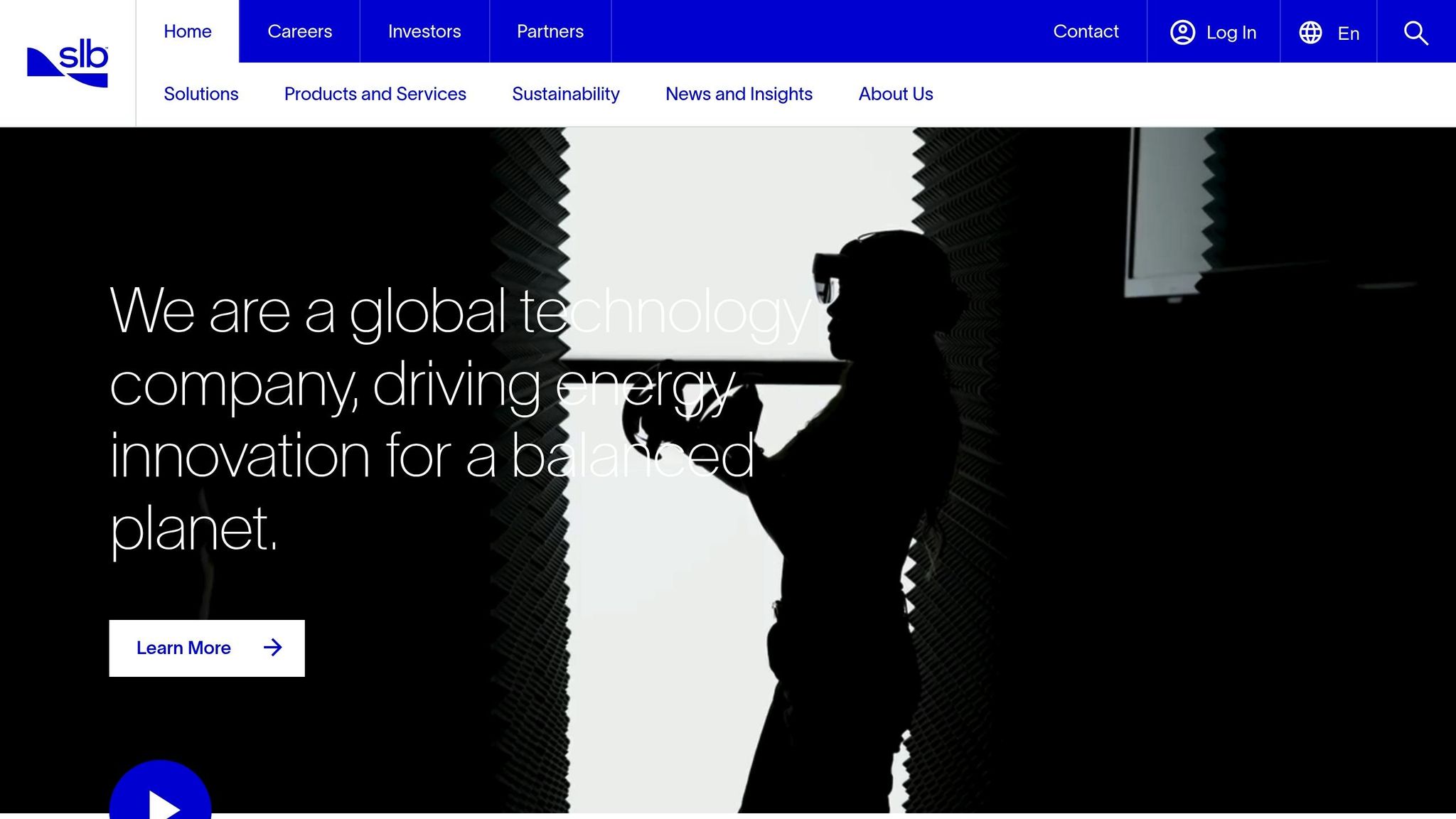Open the Solutions menu
1456x819 pixels.
point(201,94)
